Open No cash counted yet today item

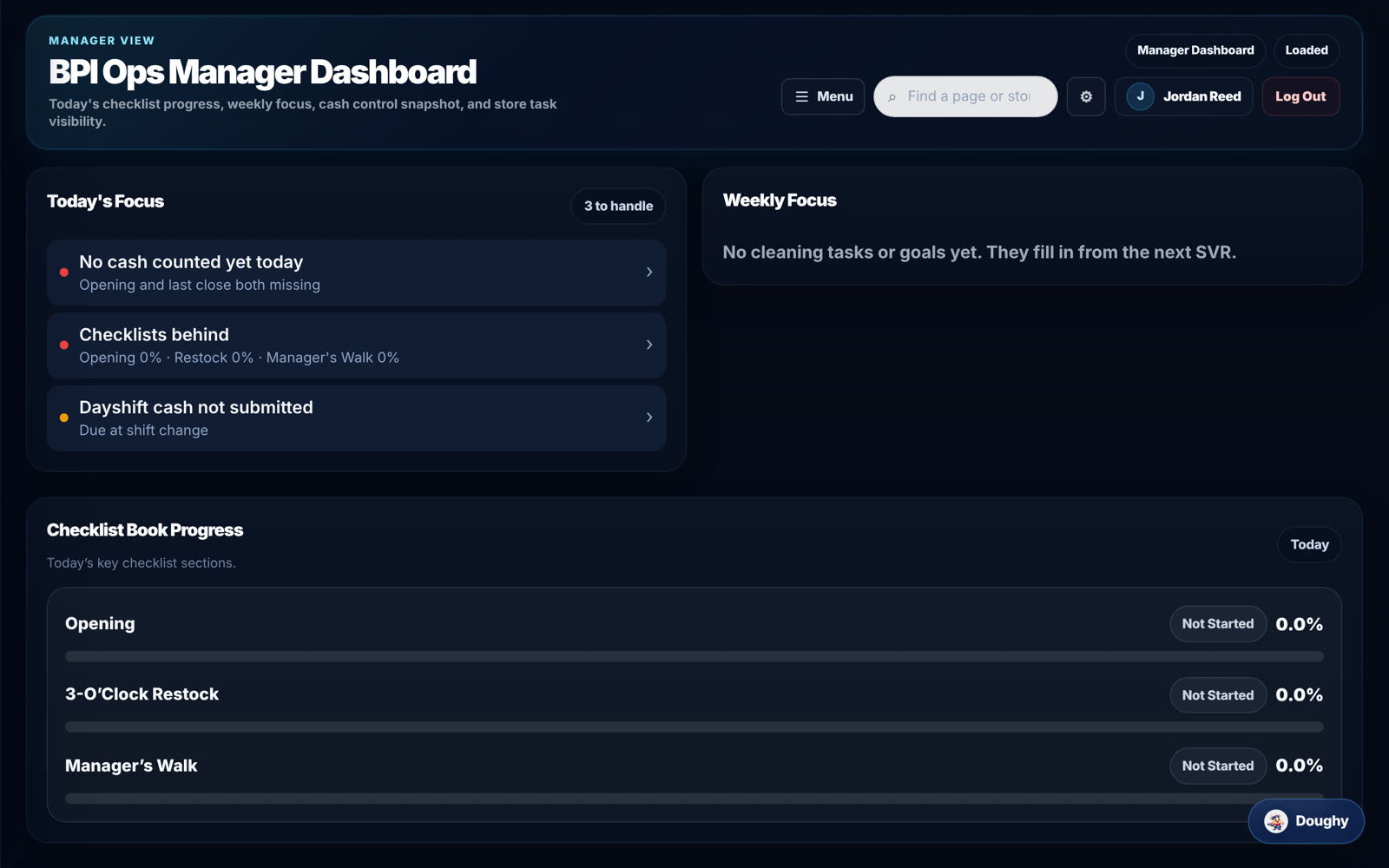(x=356, y=273)
